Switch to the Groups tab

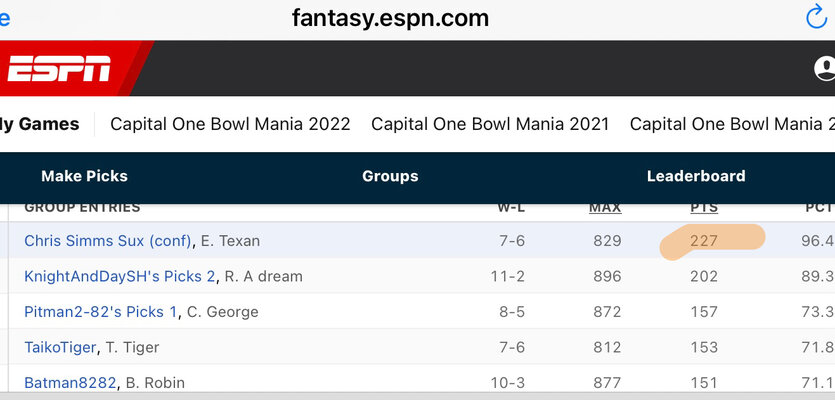coord(390,176)
